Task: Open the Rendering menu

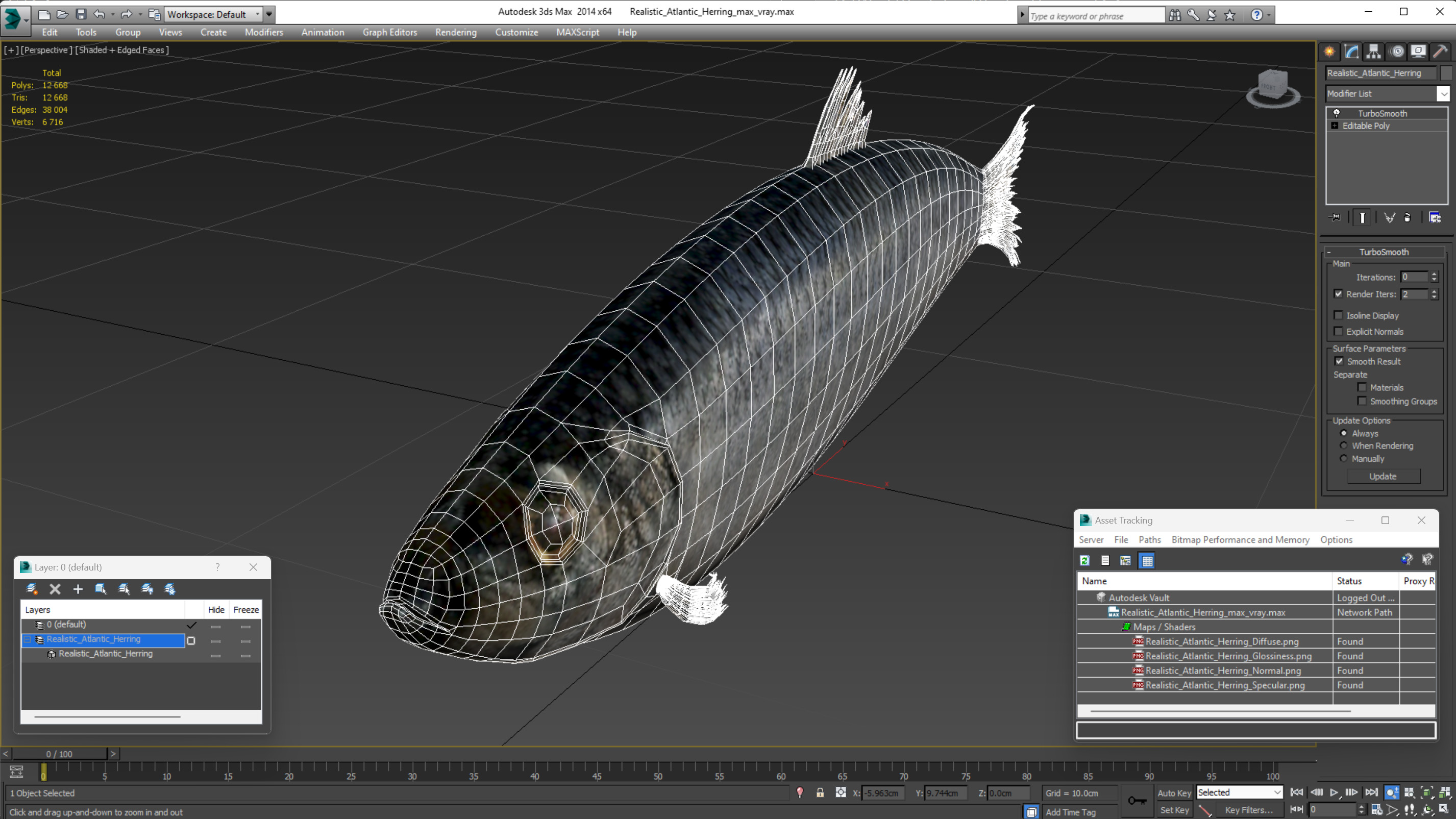Action: point(456,32)
